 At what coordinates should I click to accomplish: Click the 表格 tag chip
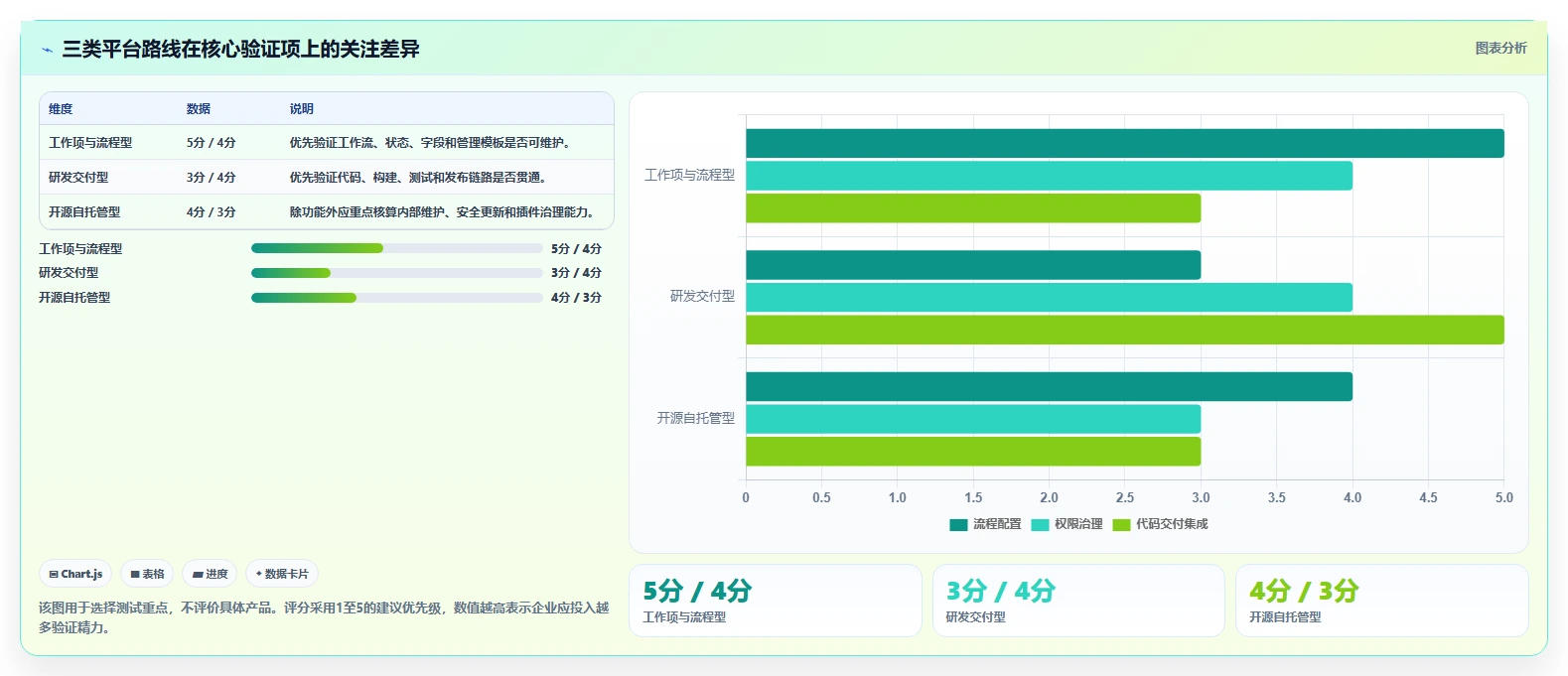(x=147, y=574)
